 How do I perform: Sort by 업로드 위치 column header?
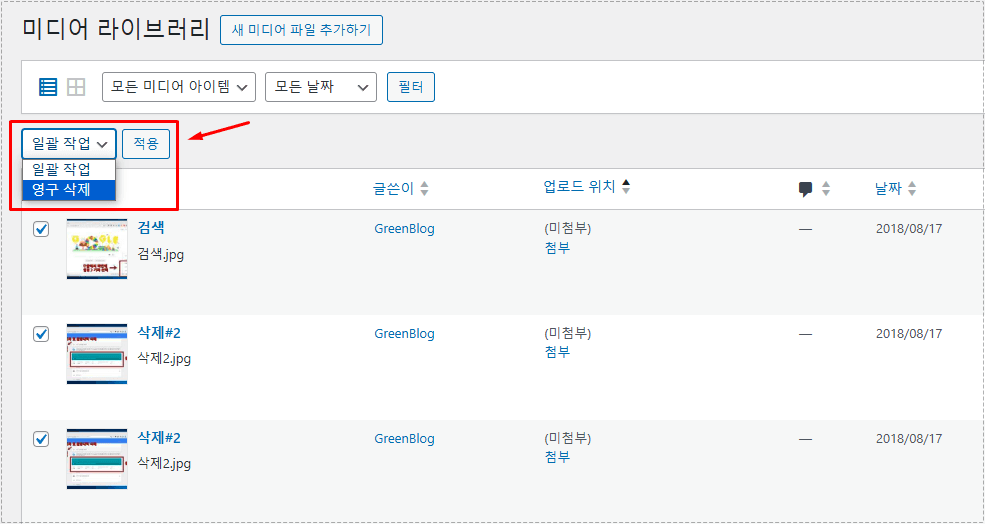click(x=587, y=187)
